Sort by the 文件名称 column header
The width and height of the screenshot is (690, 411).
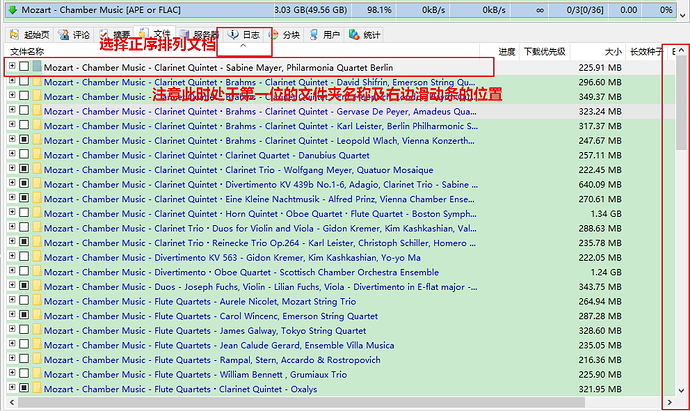(x=27, y=52)
